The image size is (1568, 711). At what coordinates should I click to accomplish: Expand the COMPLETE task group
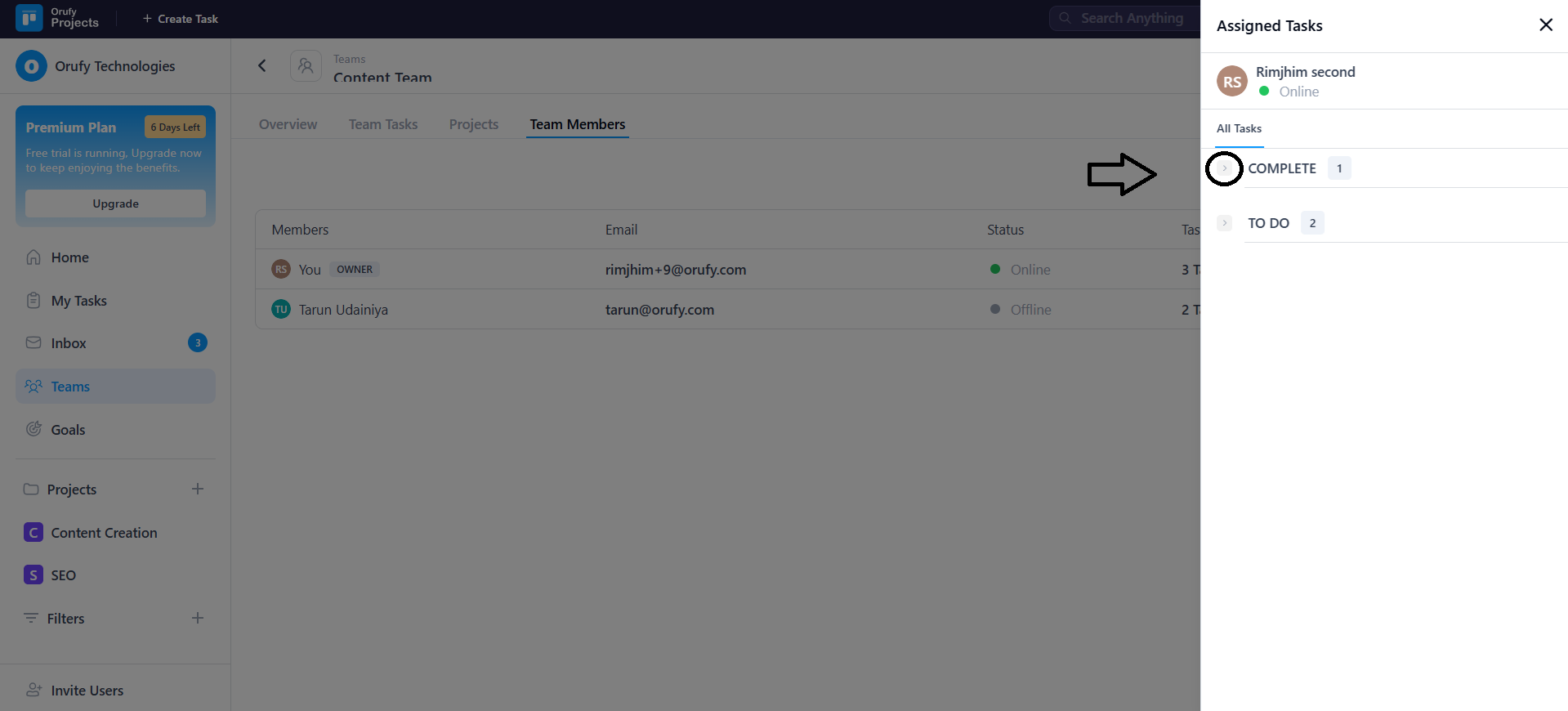tap(1224, 168)
